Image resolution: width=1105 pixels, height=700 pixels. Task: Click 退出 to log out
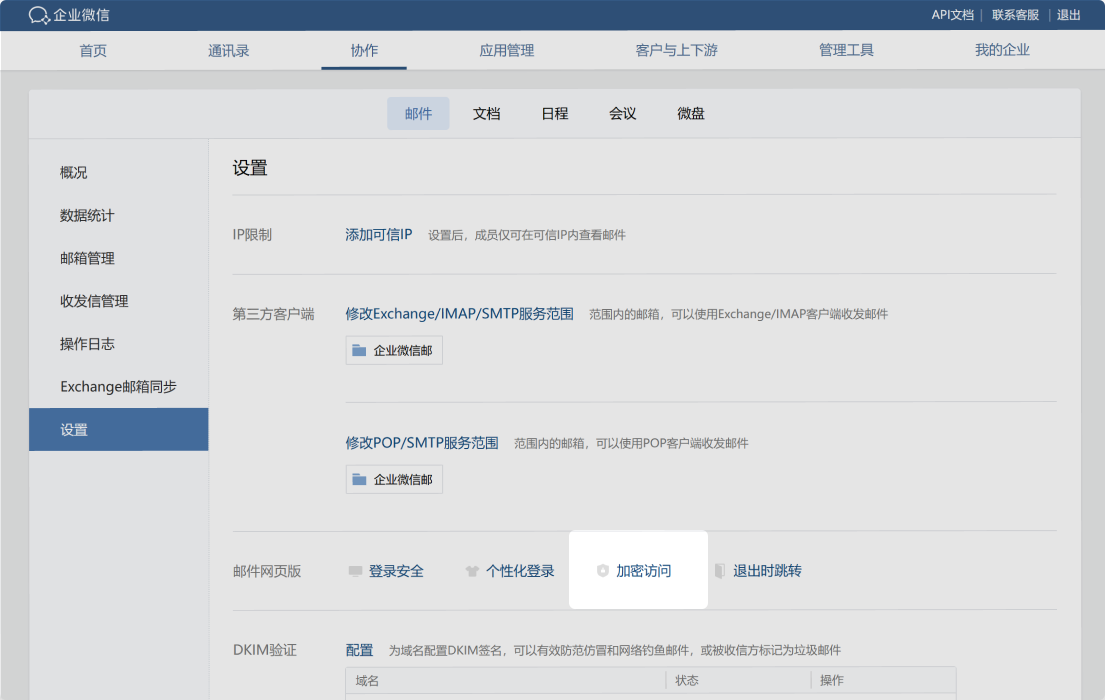[x=1068, y=15]
